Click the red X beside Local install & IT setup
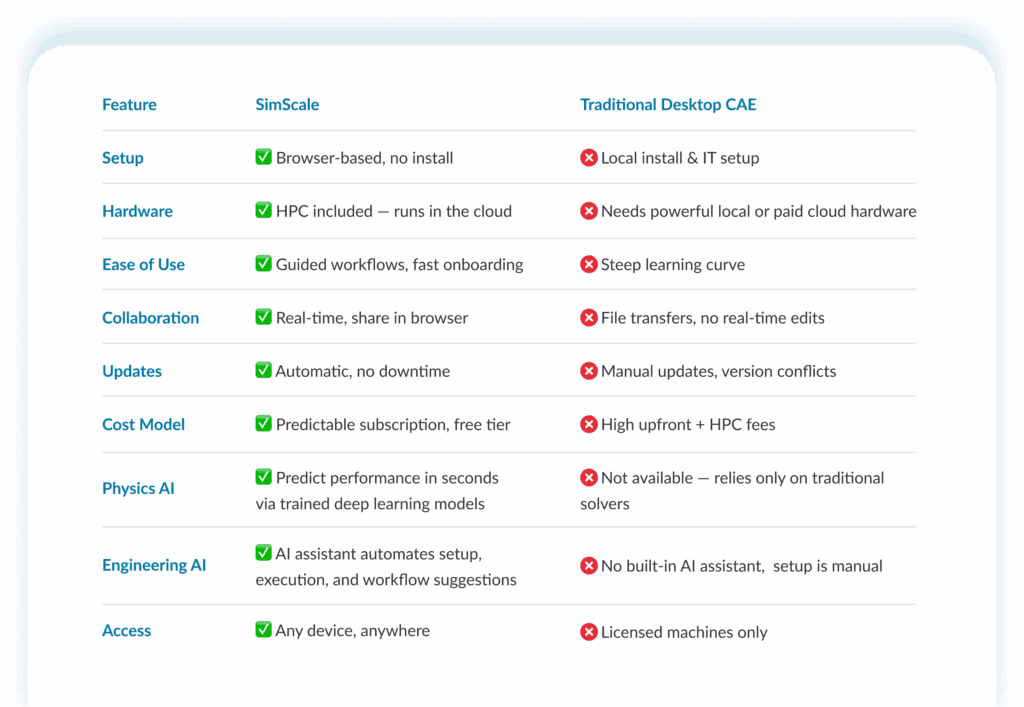This screenshot has height=707, width=1024. click(x=589, y=158)
